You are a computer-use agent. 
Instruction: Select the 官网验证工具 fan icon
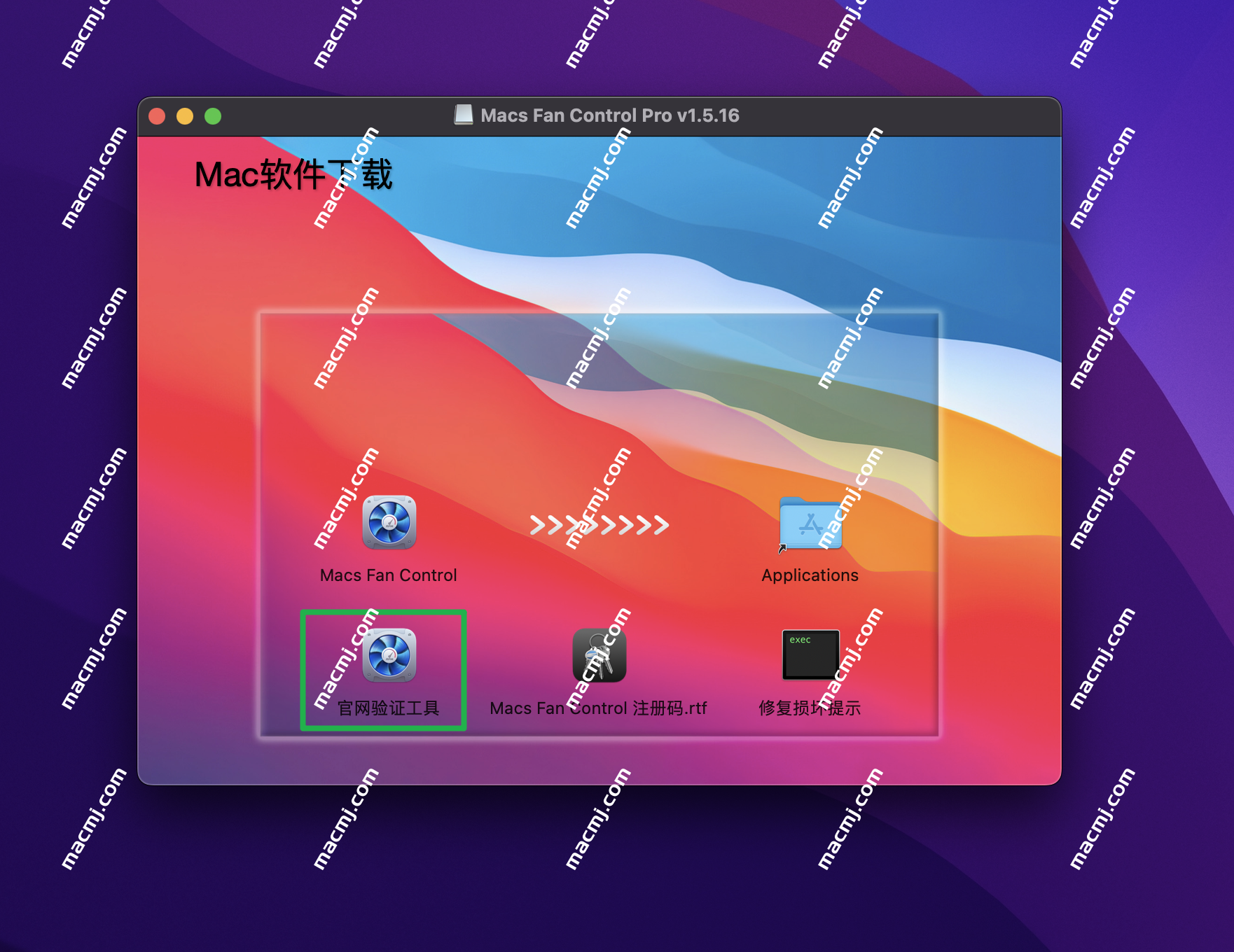[x=389, y=655]
